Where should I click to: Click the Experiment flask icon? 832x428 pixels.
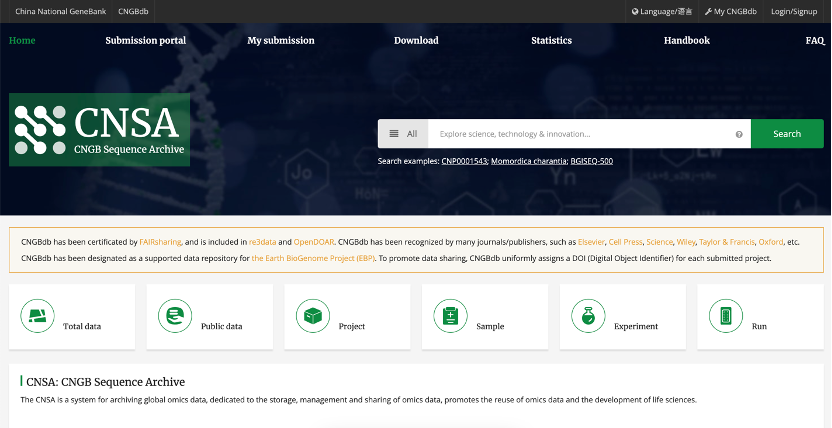coord(588,317)
